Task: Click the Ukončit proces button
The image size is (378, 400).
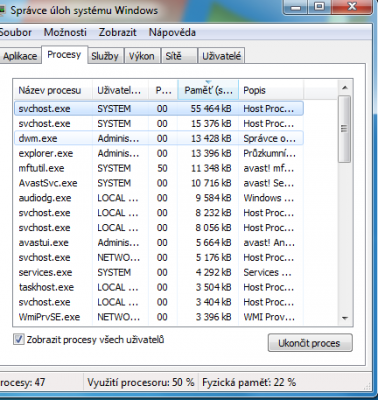Action: pos(310,343)
